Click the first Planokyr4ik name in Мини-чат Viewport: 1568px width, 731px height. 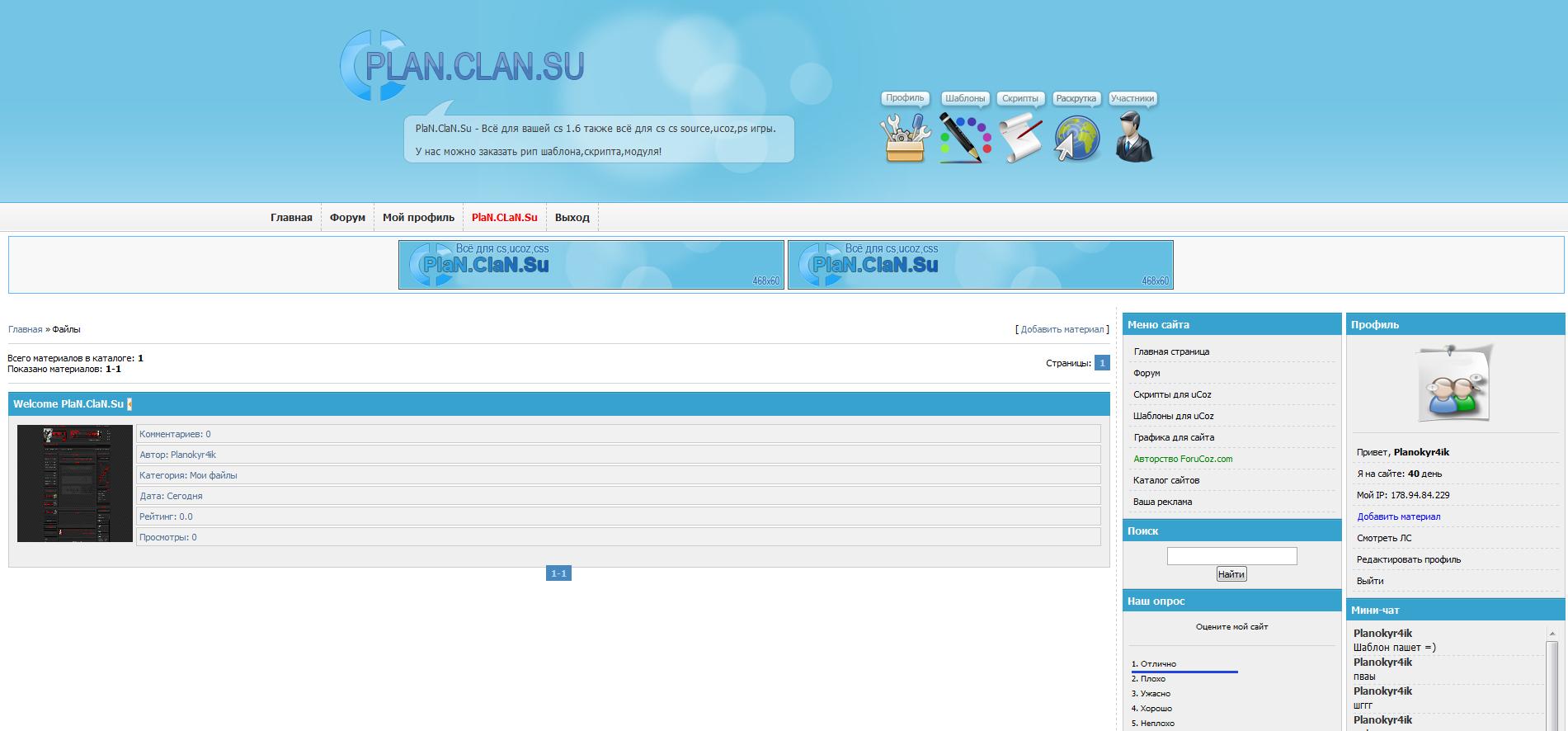pos(1382,634)
